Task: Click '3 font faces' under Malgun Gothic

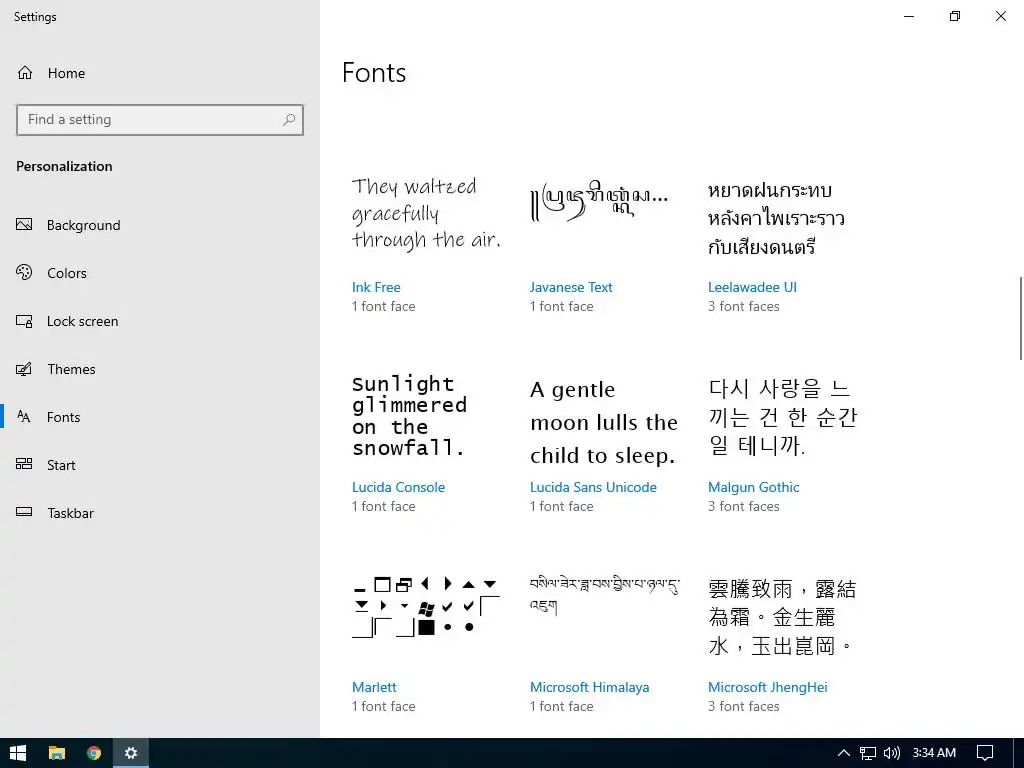Action: (x=744, y=506)
